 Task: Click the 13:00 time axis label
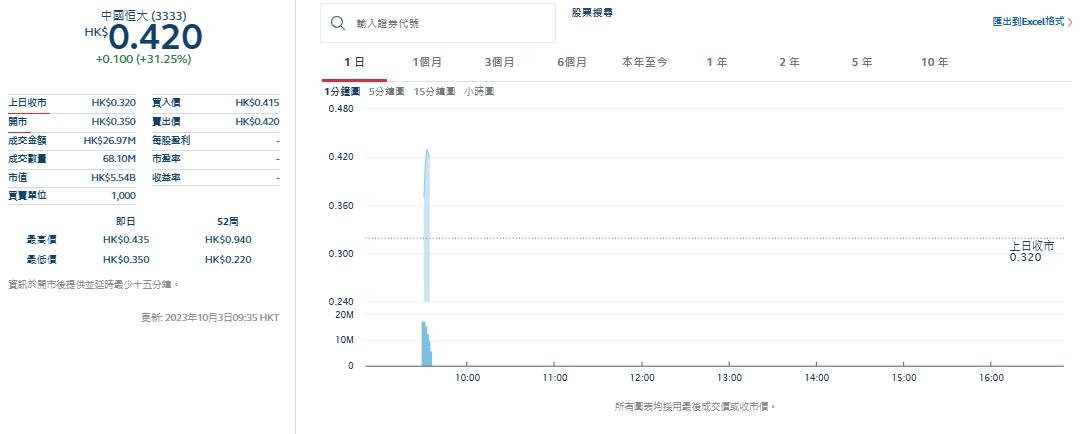729,378
